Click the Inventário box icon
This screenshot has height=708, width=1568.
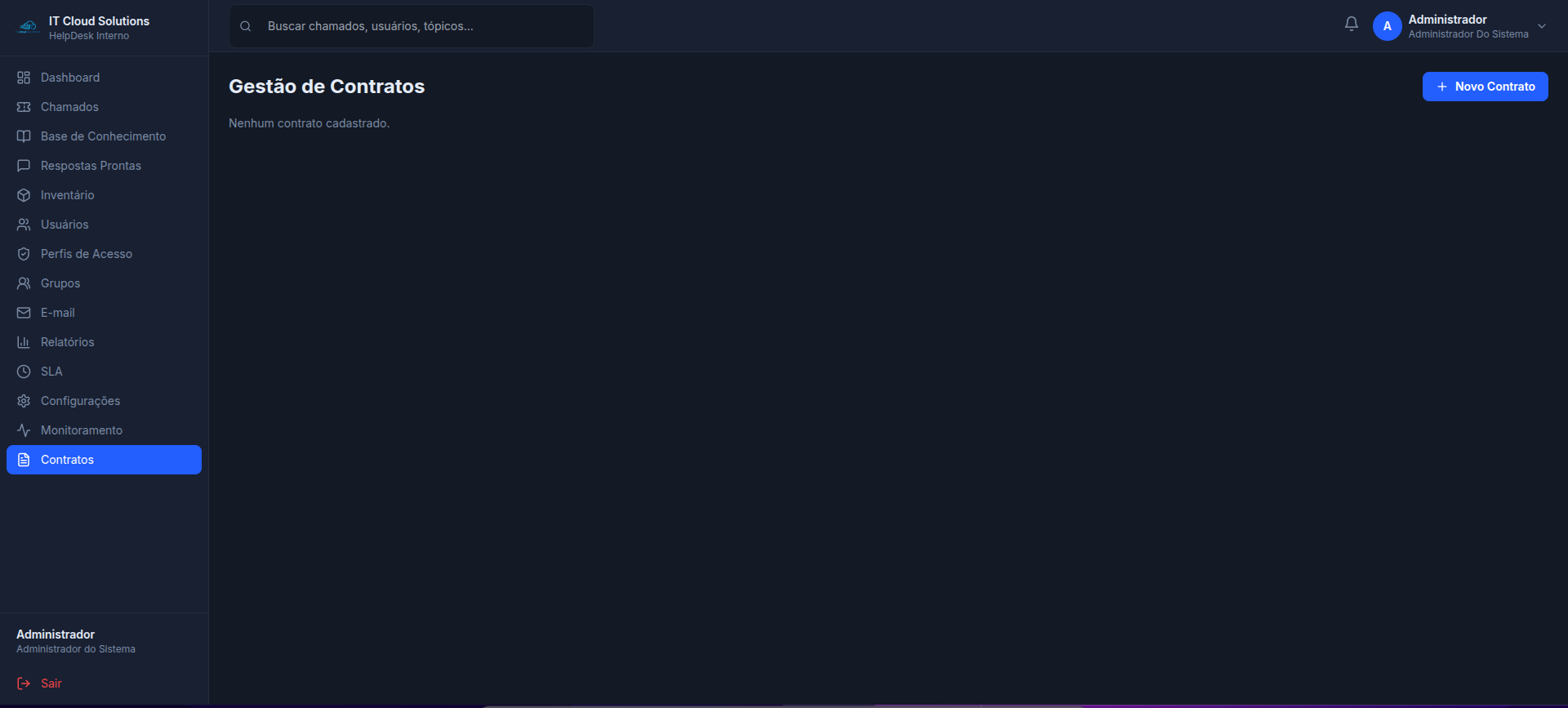(24, 195)
